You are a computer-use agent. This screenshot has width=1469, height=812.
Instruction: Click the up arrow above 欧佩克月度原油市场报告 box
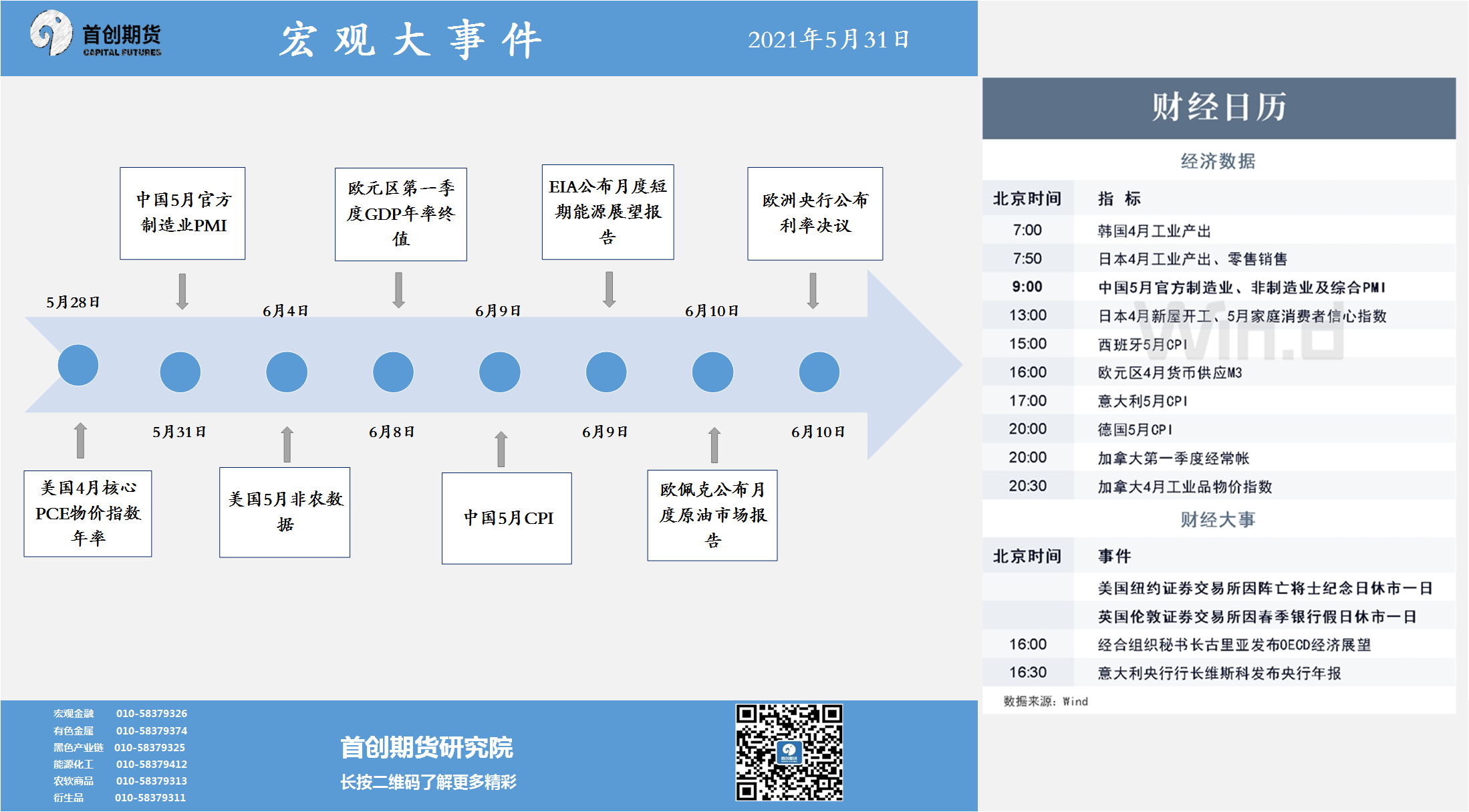(714, 445)
